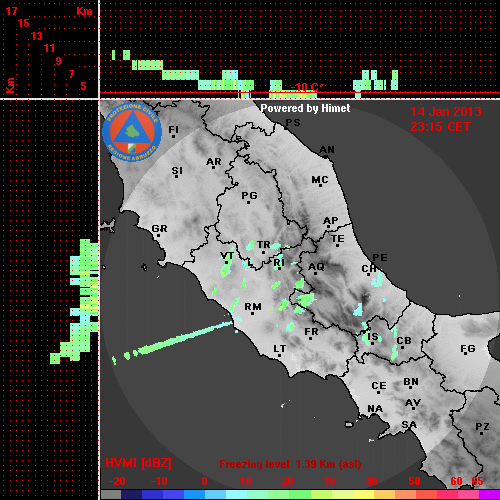The image size is (500, 500).
Task: Click the '30' dBZ scale value
Action: pos(329,481)
